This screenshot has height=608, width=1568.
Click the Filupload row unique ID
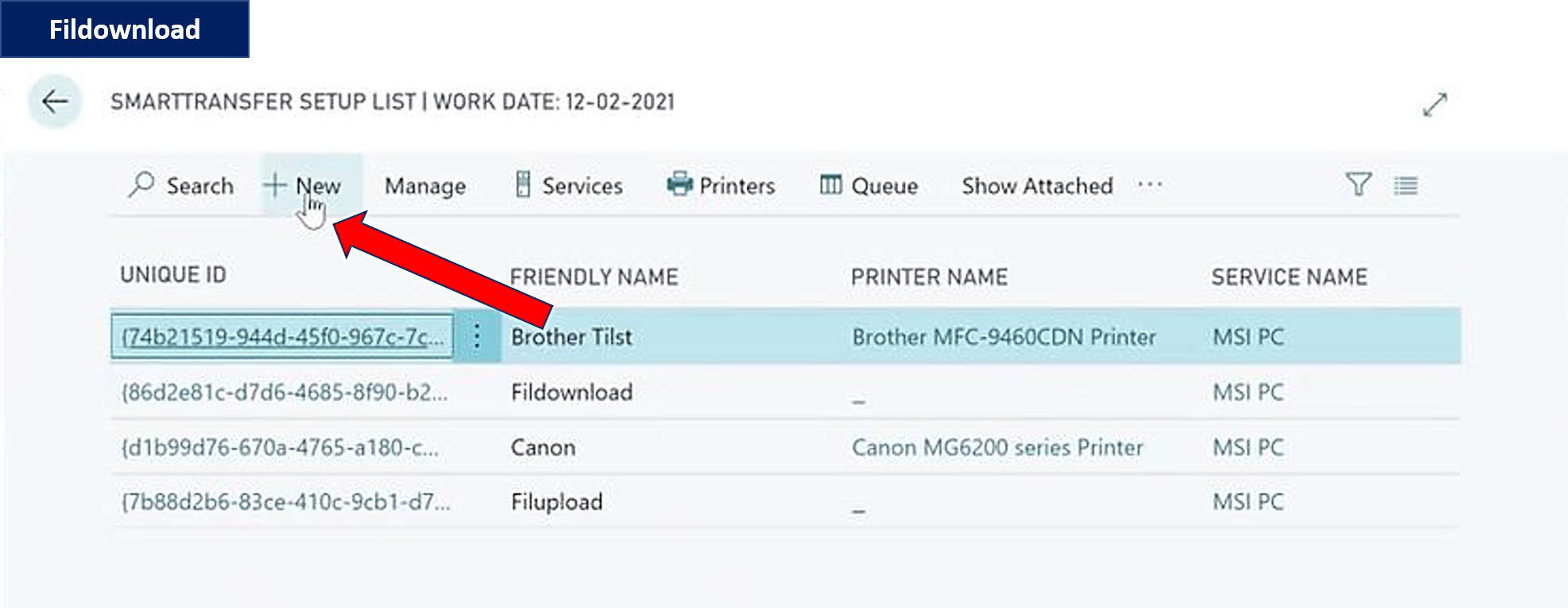(285, 502)
